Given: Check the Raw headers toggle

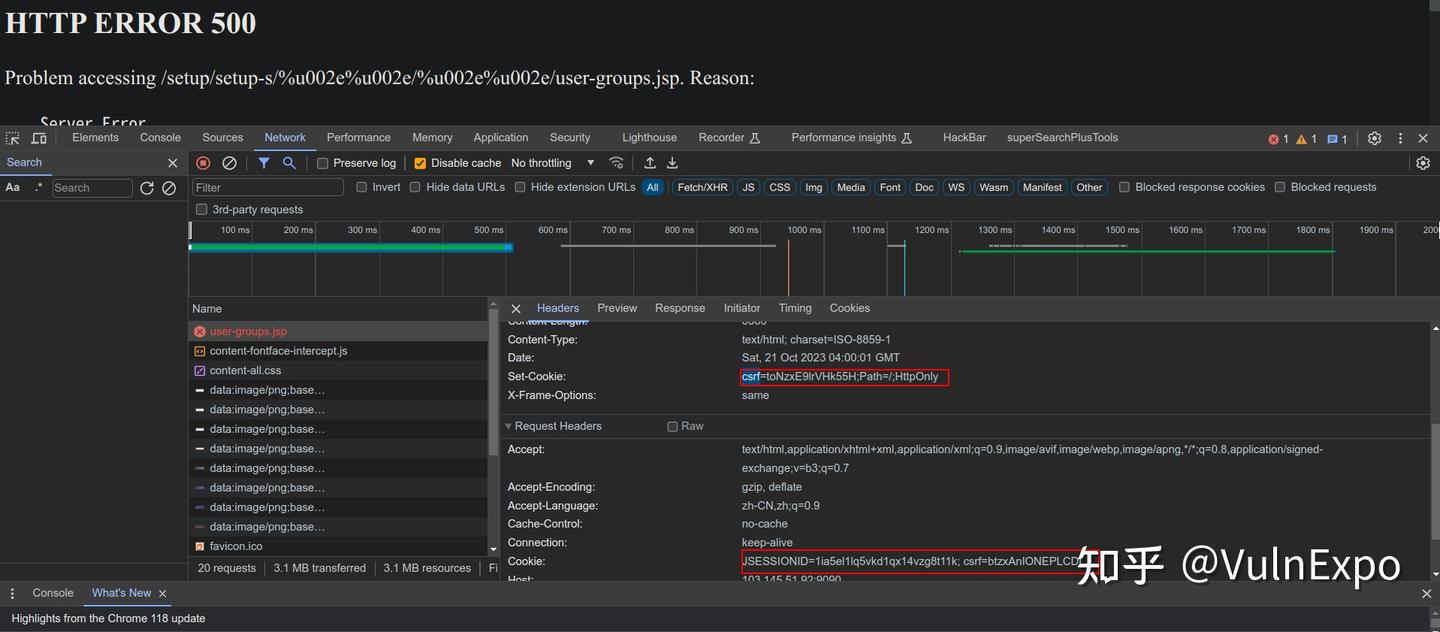Looking at the screenshot, I should coord(673,426).
